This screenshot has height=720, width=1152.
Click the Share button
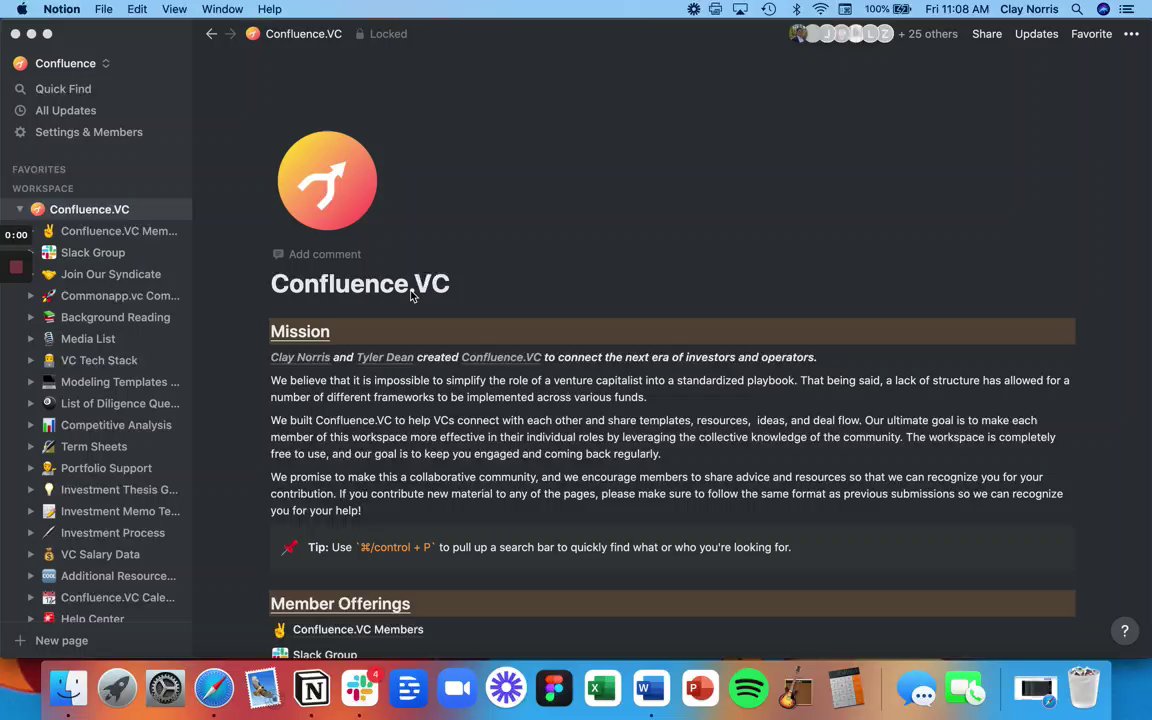click(987, 34)
